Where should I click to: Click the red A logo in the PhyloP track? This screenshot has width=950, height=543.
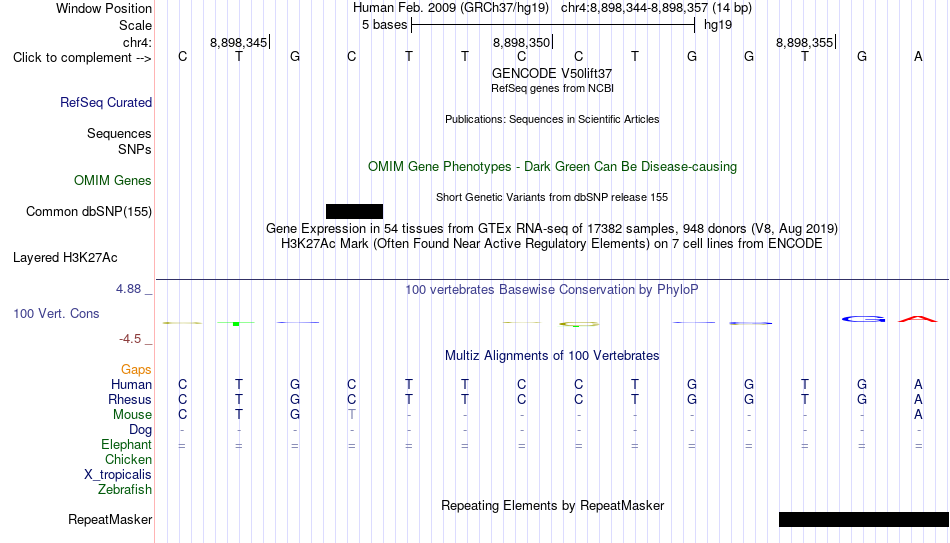[x=918, y=319]
